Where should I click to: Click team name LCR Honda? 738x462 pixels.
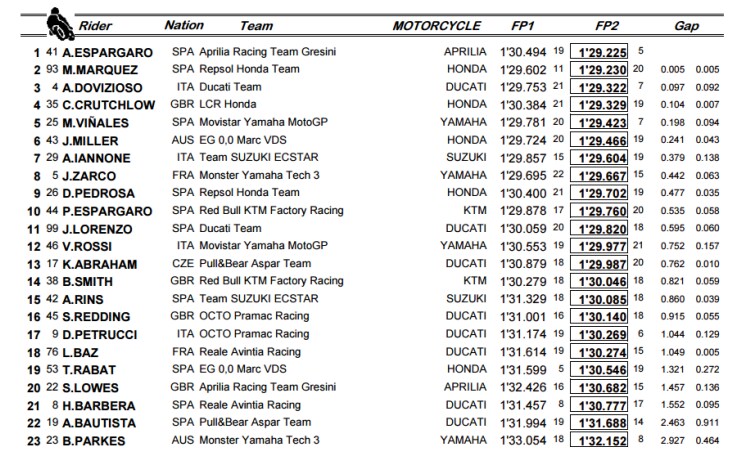click(228, 104)
